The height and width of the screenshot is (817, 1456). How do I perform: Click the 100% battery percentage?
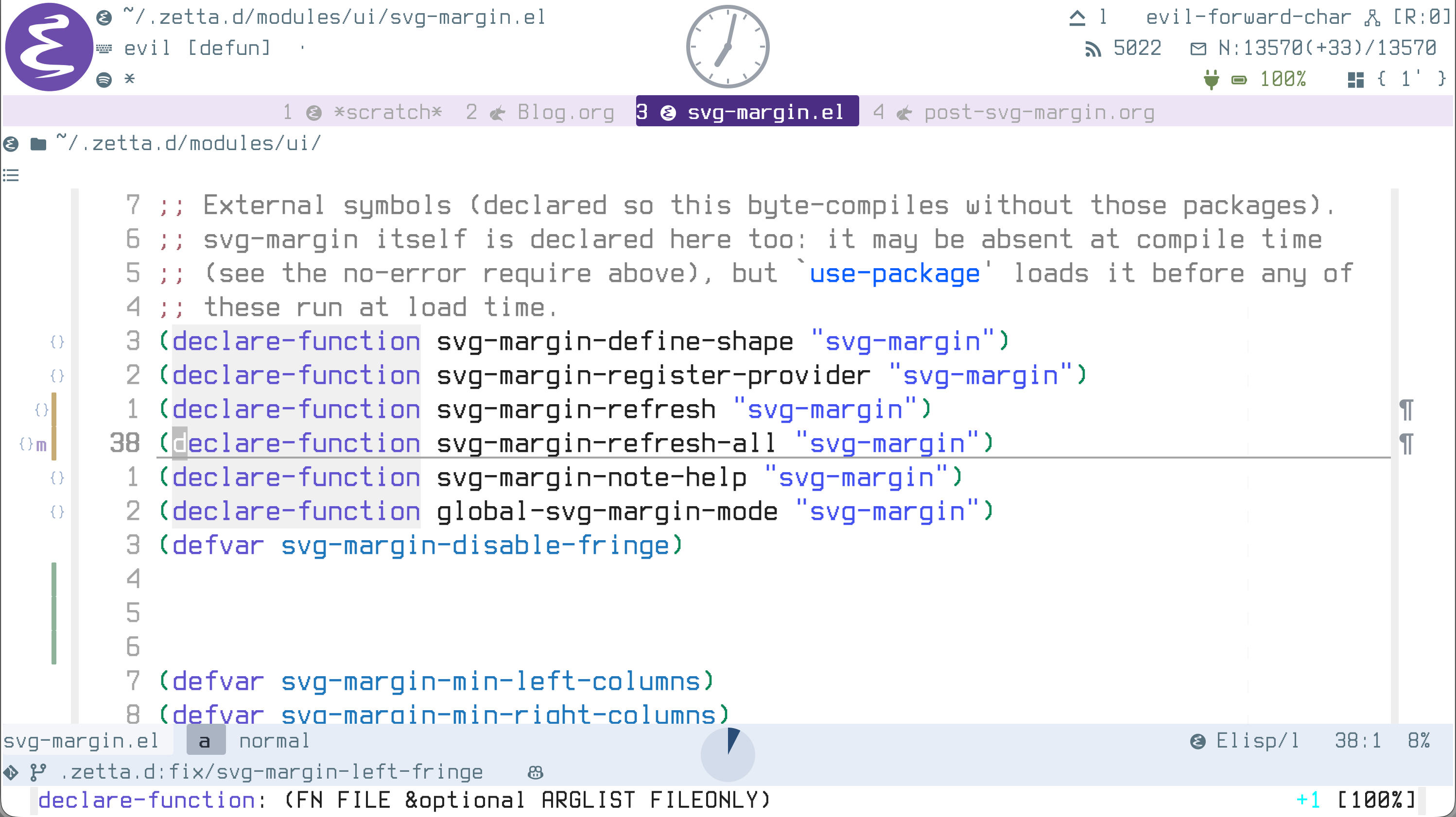pos(1283,79)
